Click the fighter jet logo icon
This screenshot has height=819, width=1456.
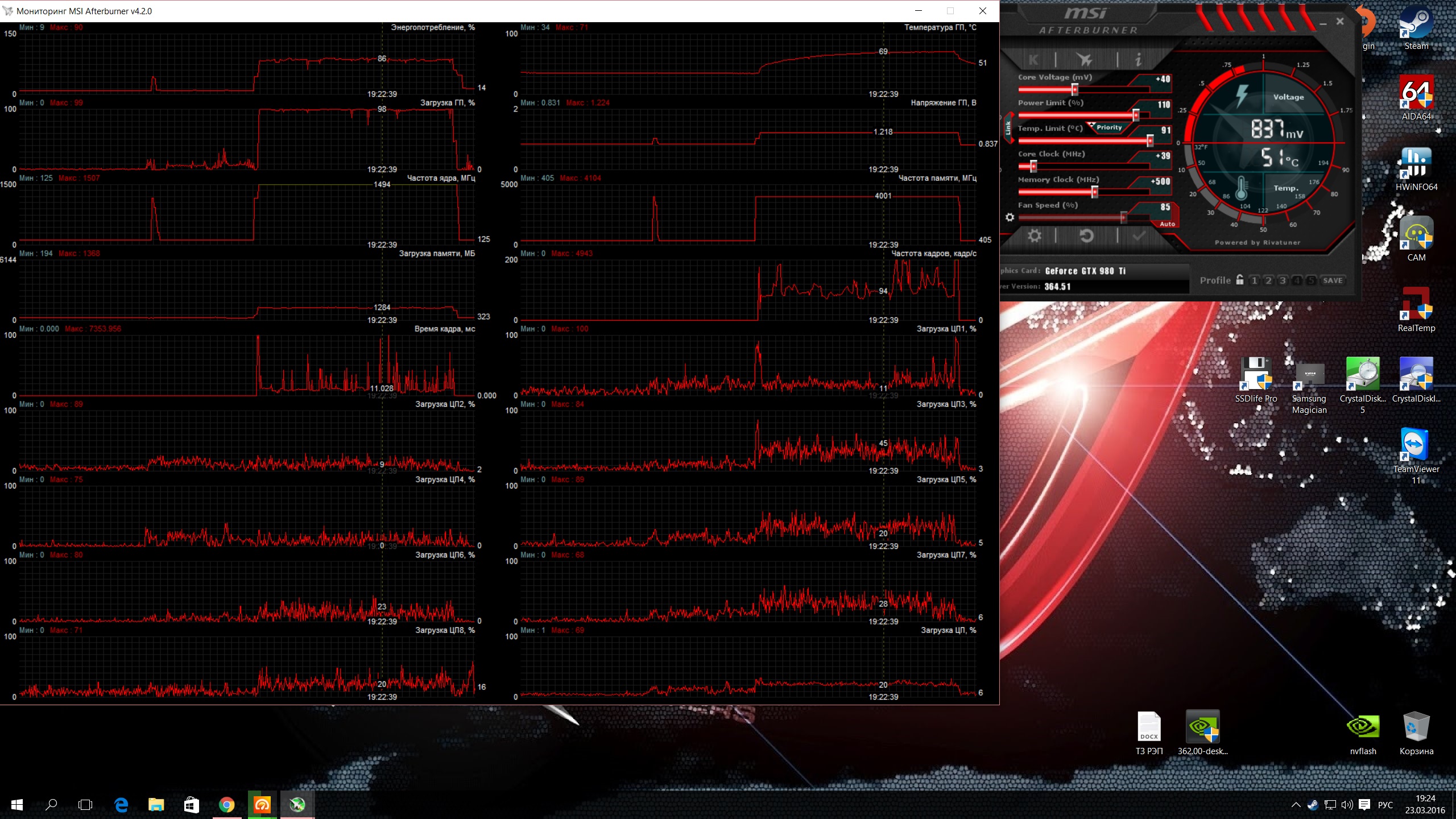click(x=1085, y=59)
